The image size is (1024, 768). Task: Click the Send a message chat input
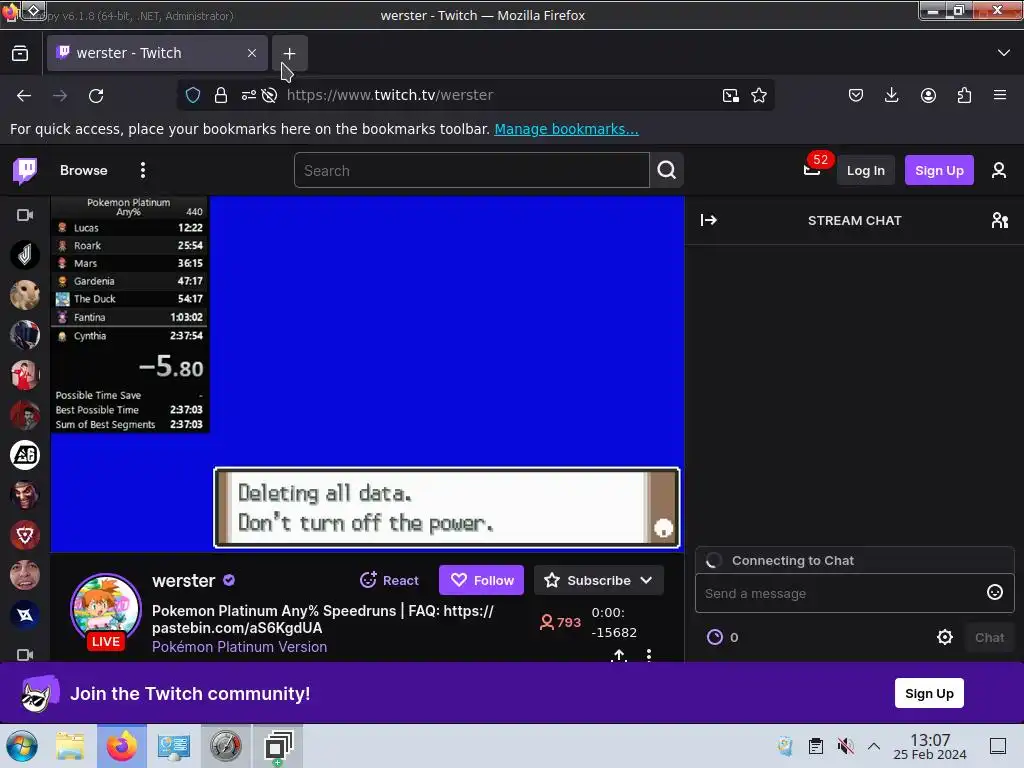(x=841, y=593)
